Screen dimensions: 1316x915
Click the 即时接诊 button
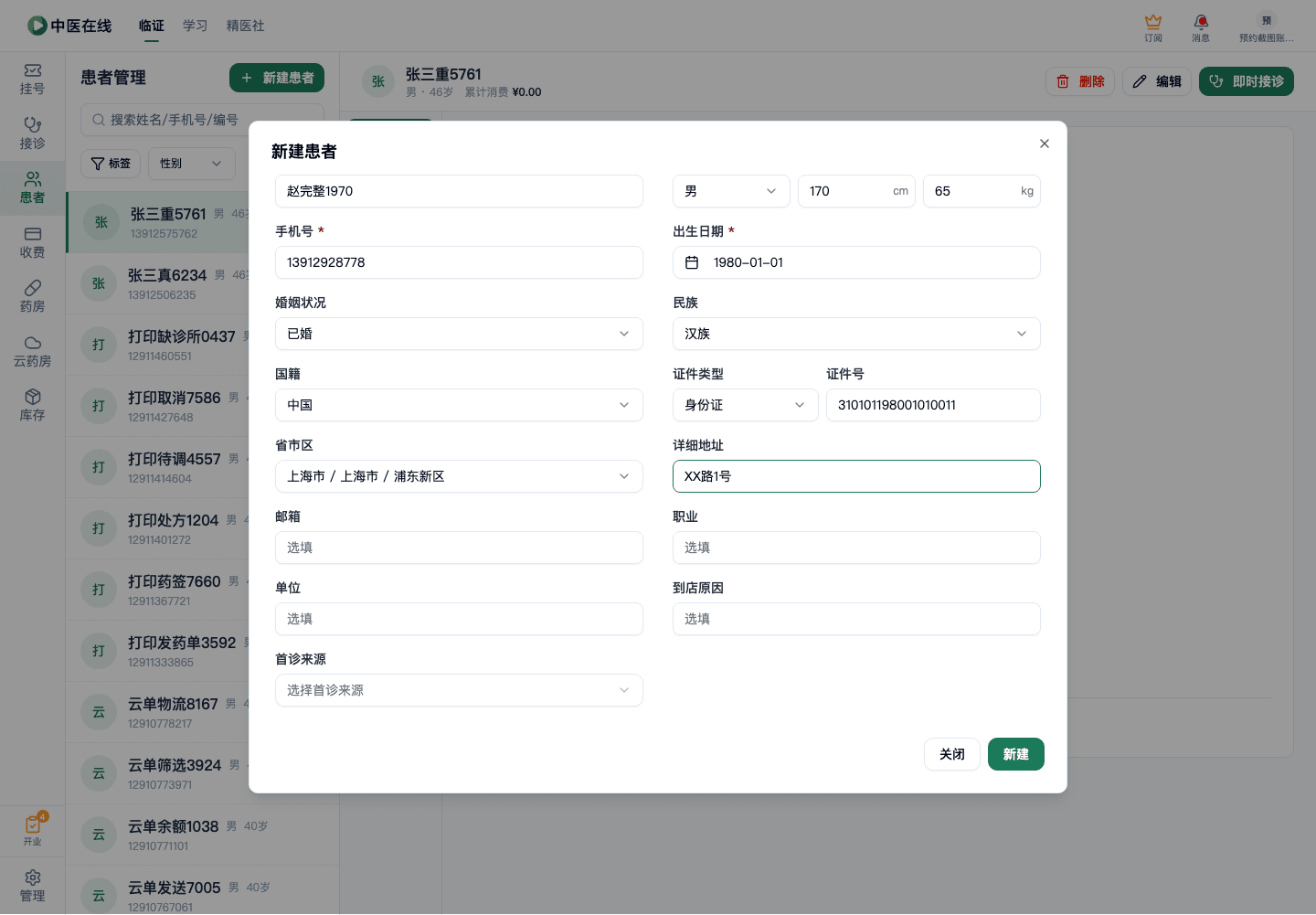1247,81
